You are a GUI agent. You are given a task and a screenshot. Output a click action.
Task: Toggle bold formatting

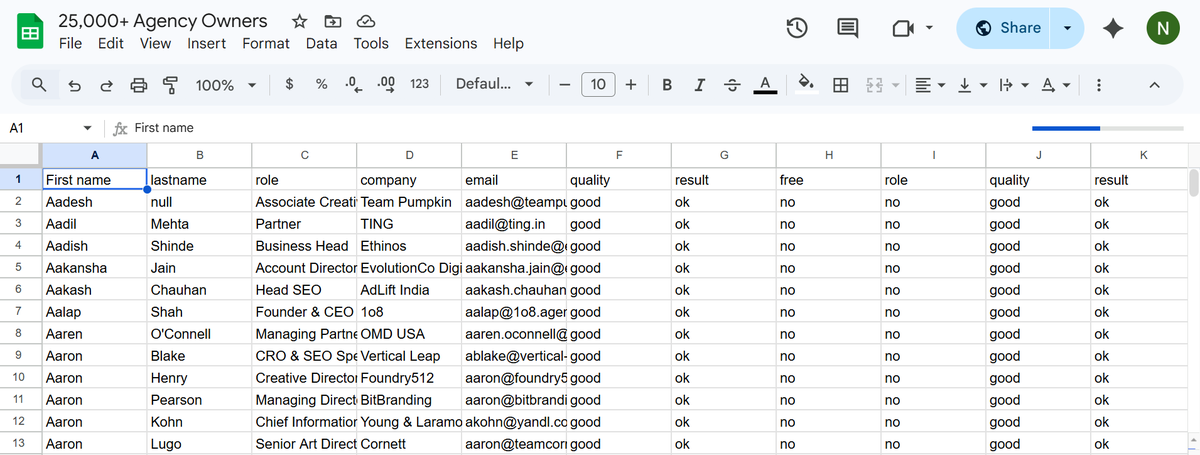coord(667,85)
